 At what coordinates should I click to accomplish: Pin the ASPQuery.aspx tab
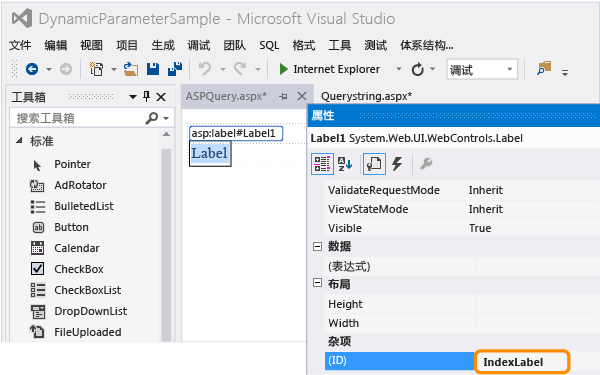click(x=283, y=96)
